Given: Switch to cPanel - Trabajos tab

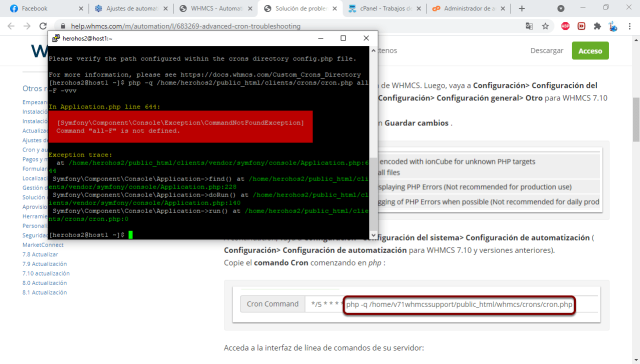Looking at the screenshot, I should 385,8.
